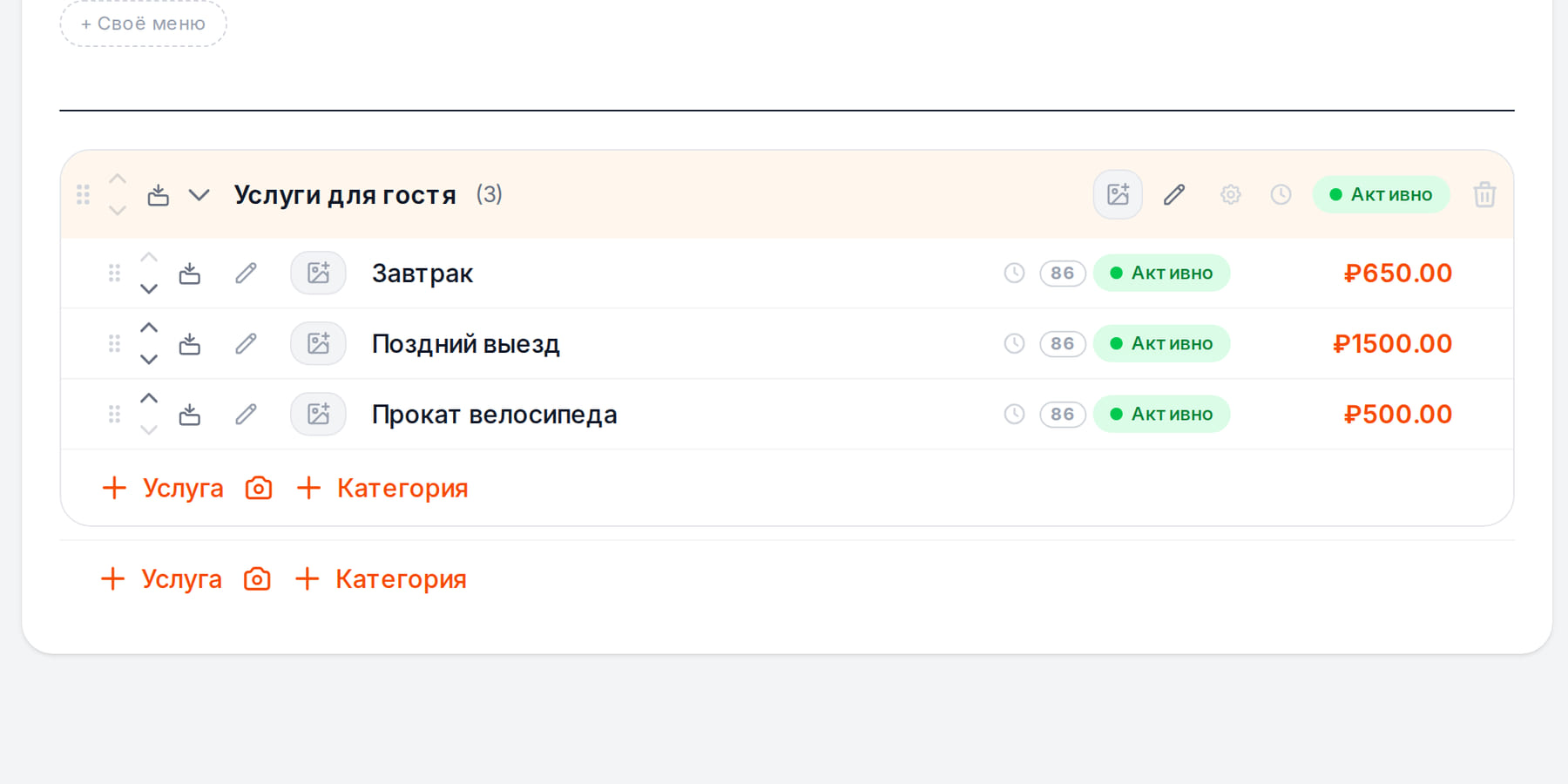Collapse the 'Услуги для гостя' category chevron

click(x=199, y=195)
